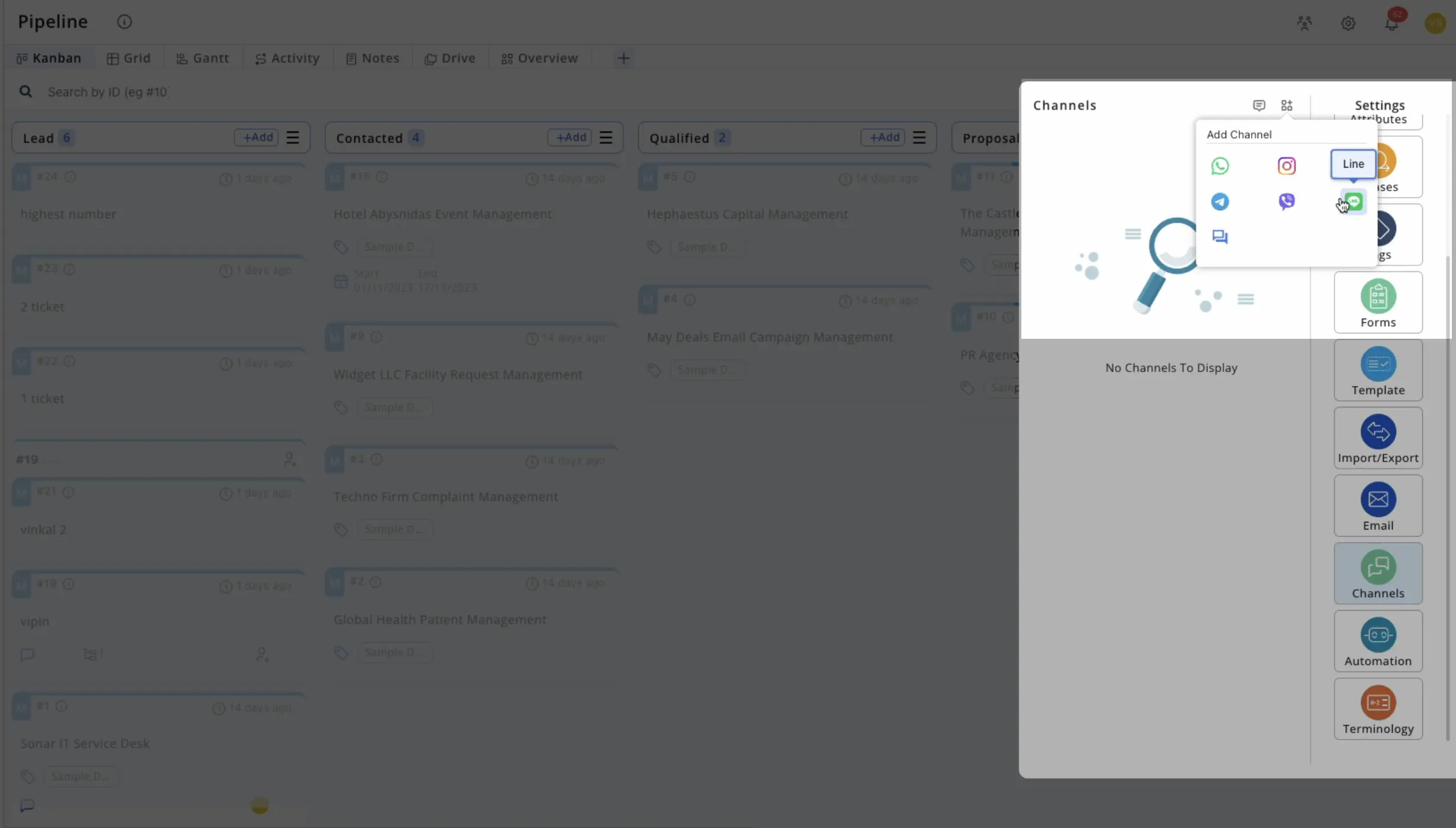Viewport: 1456px width, 828px height.
Task: Click the add channel grid icon
Action: [1287, 105]
